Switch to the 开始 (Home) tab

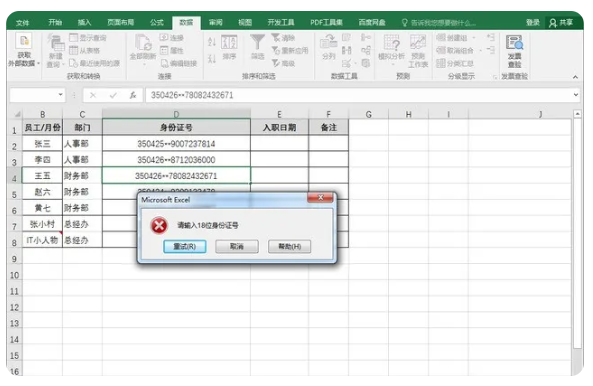coord(55,22)
